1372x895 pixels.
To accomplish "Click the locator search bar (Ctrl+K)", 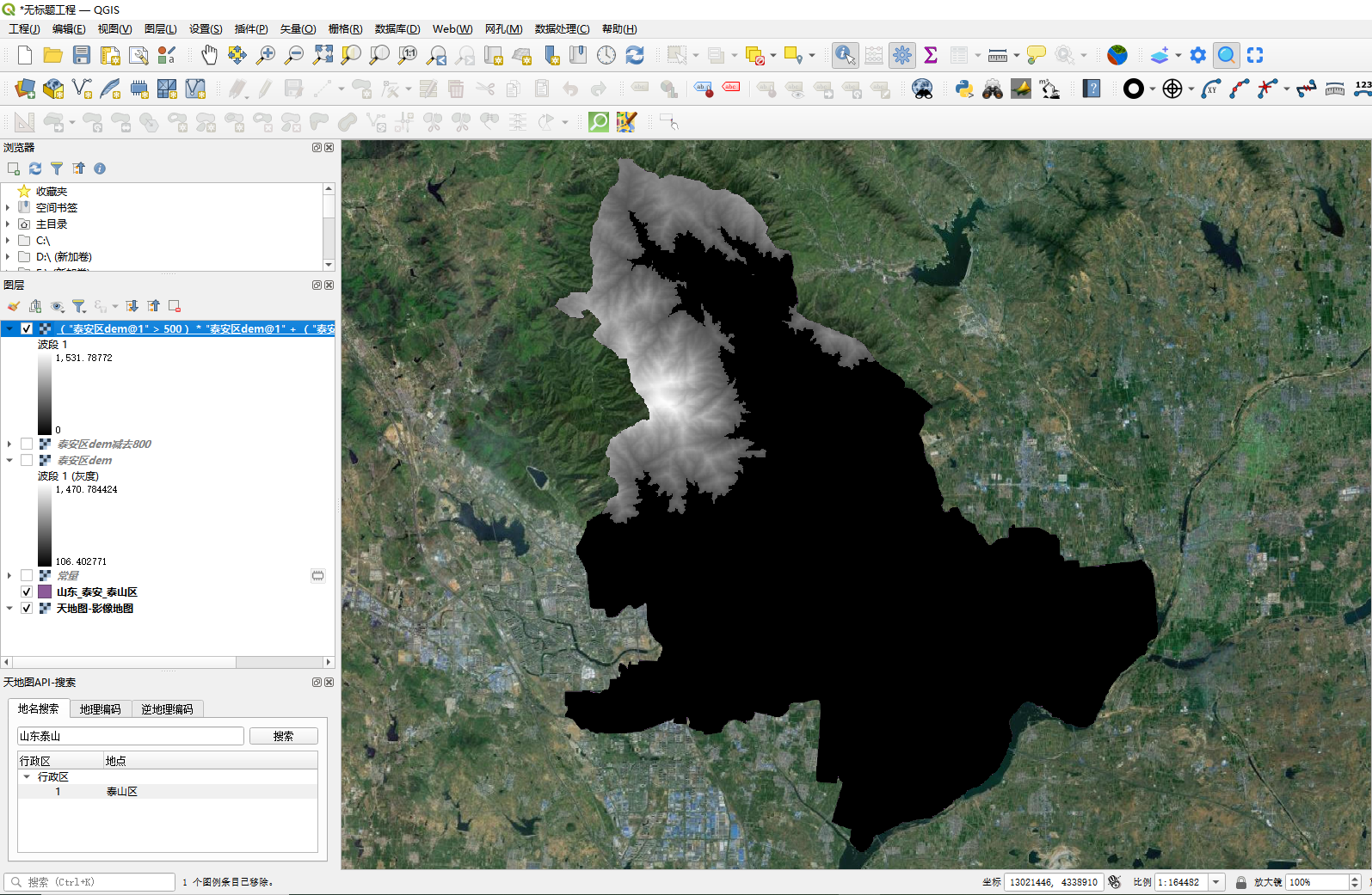I will click(90, 882).
